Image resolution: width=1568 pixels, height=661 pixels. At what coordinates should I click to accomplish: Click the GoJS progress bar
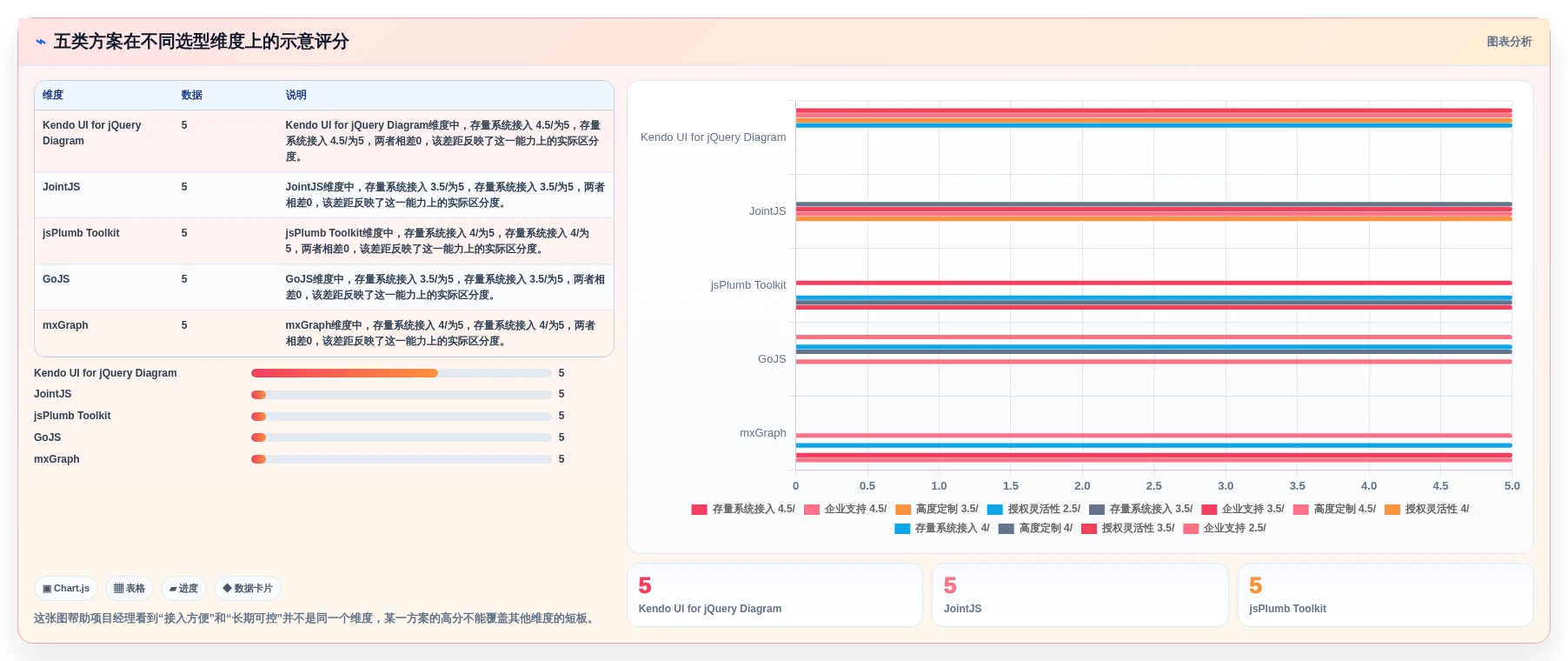402,437
